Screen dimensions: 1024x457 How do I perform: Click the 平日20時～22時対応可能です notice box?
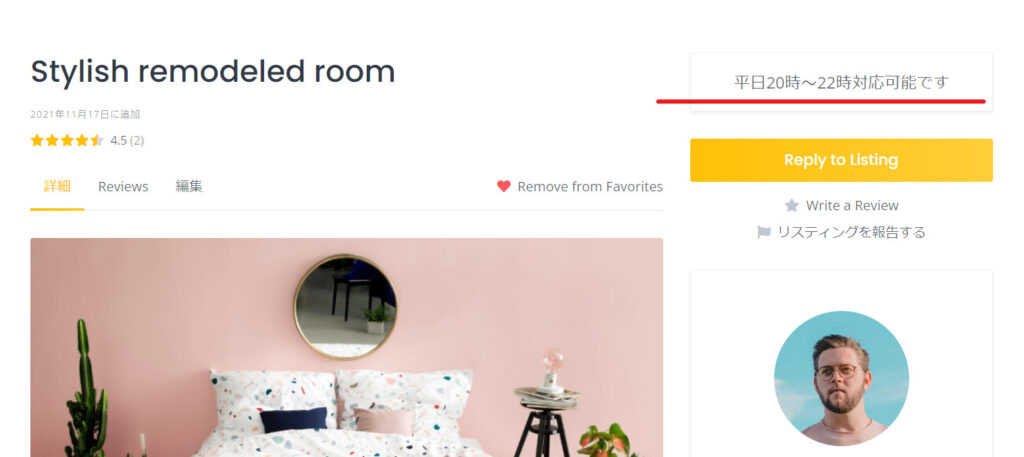[x=841, y=82]
